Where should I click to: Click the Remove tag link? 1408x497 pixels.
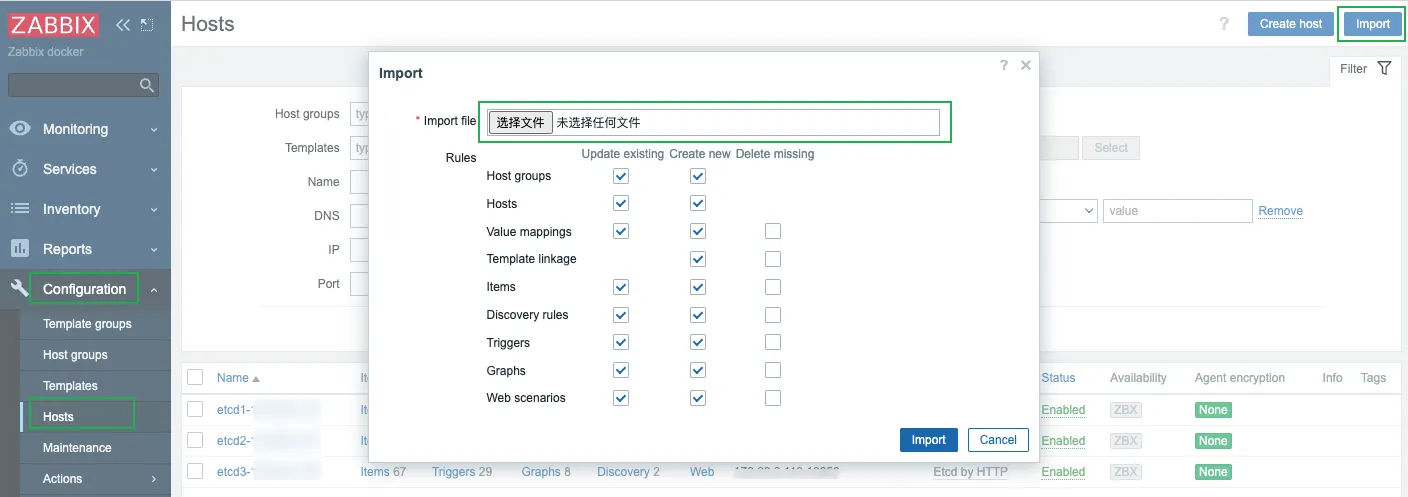pyautogui.click(x=1280, y=211)
